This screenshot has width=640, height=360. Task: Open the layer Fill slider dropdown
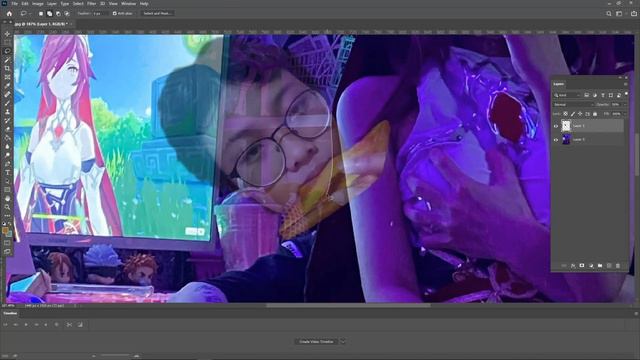pyautogui.click(x=624, y=114)
